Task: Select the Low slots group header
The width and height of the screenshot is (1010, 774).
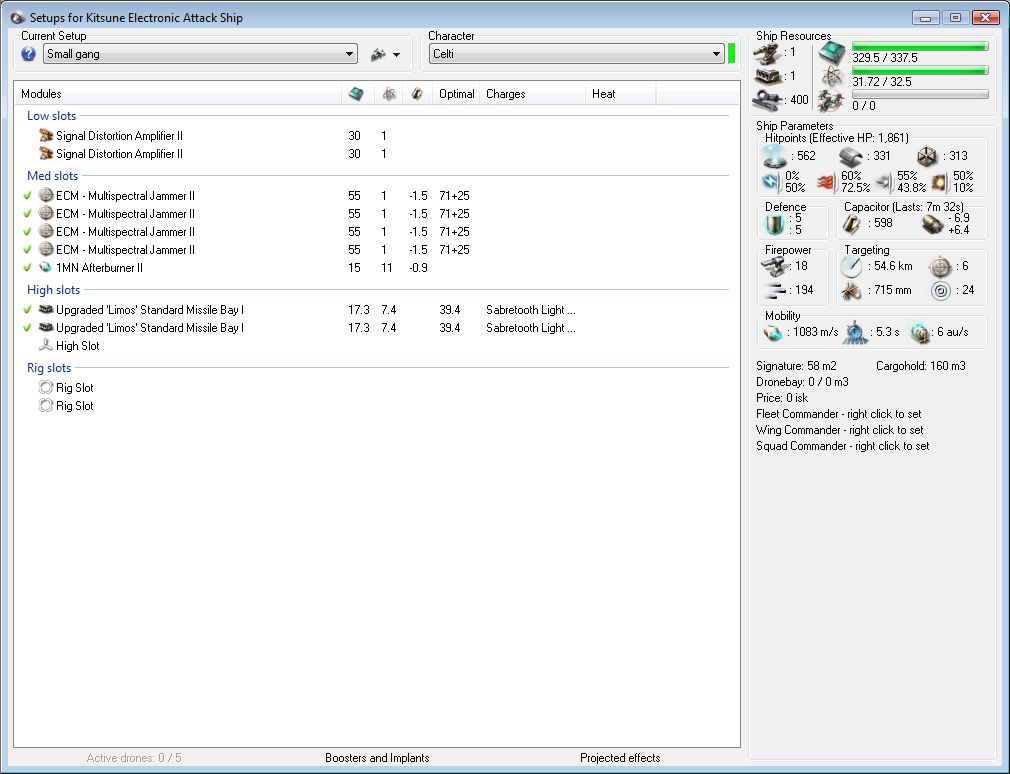Action: (x=52, y=116)
